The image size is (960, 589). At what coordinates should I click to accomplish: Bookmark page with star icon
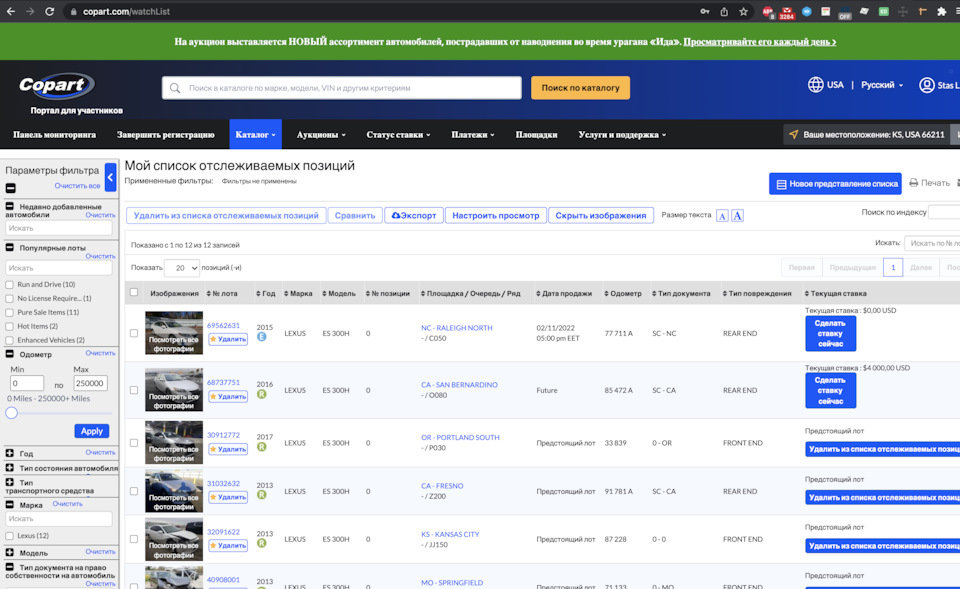743,11
